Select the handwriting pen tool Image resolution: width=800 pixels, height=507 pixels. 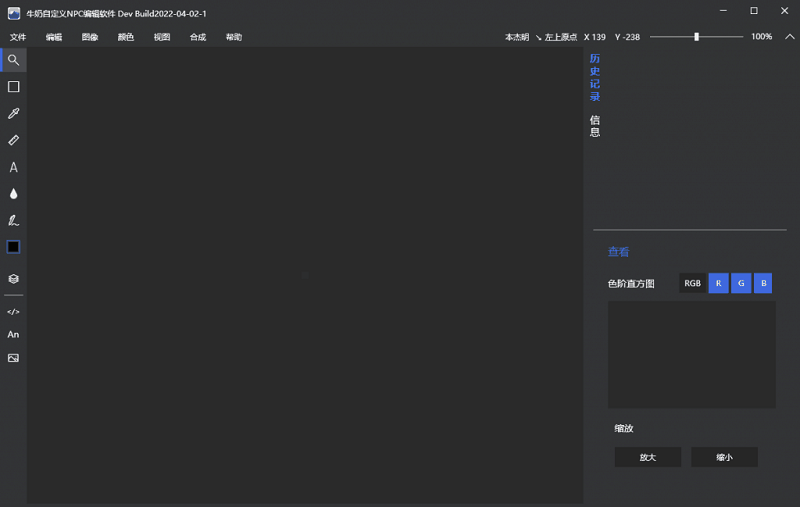pos(14,220)
